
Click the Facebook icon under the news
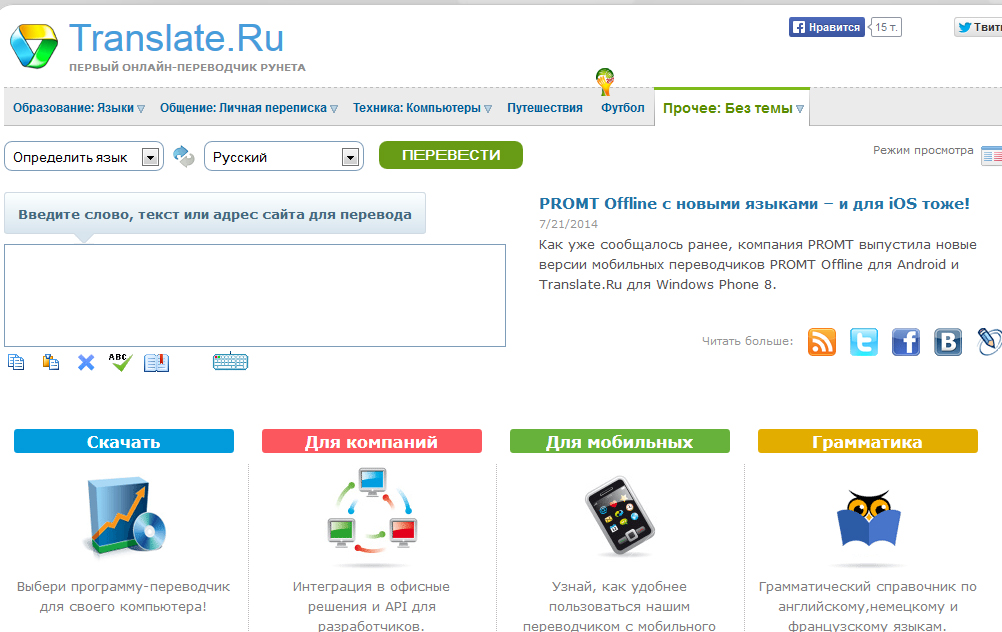(x=905, y=342)
